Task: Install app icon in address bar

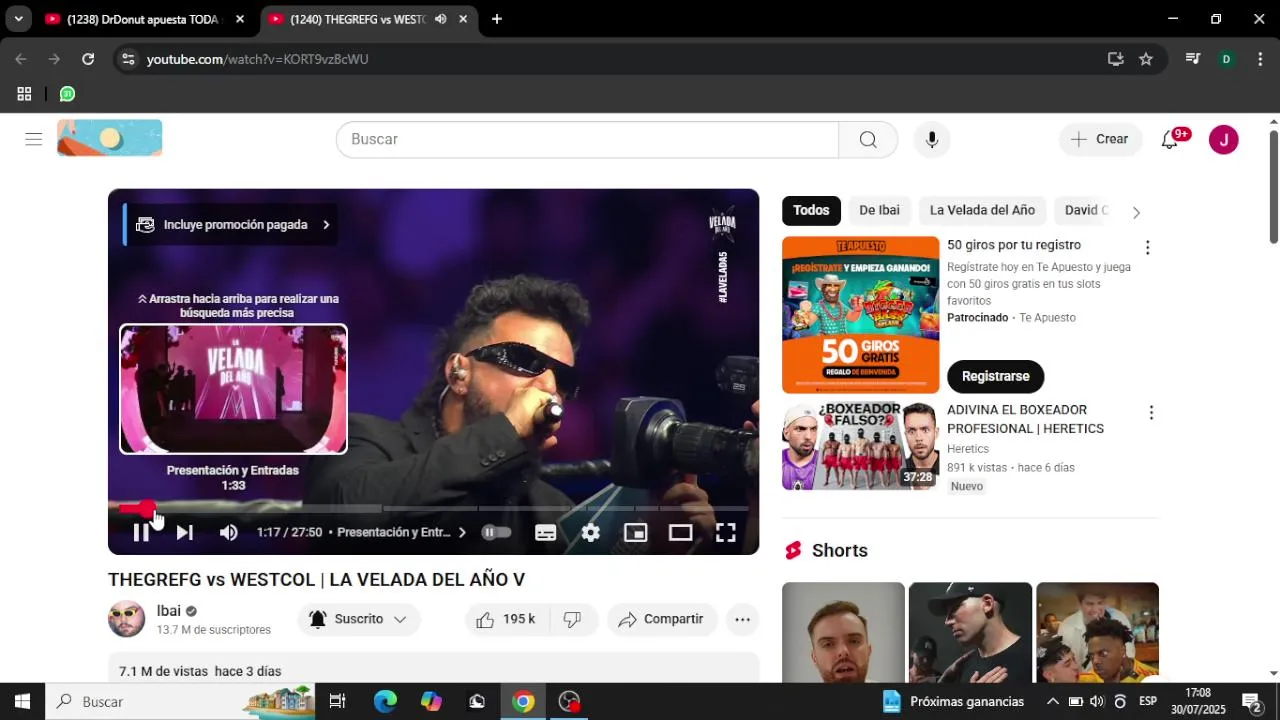Action: pyautogui.click(x=1116, y=59)
